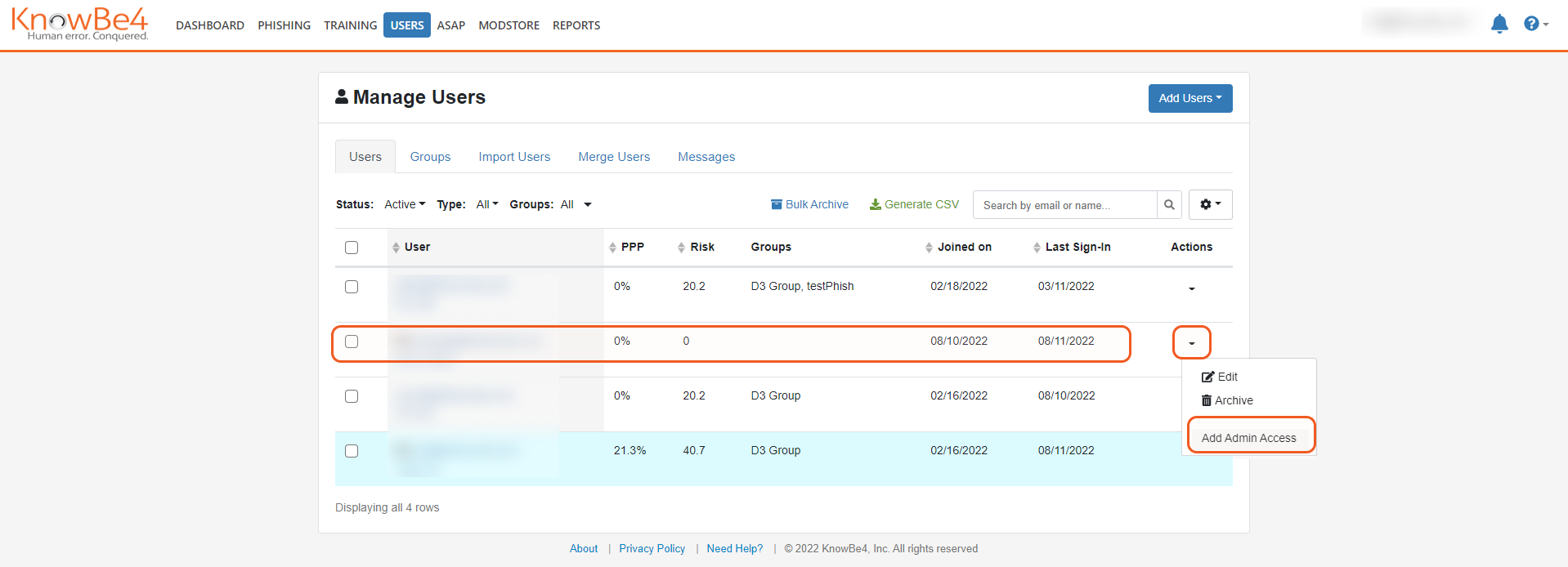This screenshot has width=1568, height=567.
Task: Open the PHISHING navigation item
Action: pyautogui.click(x=284, y=25)
